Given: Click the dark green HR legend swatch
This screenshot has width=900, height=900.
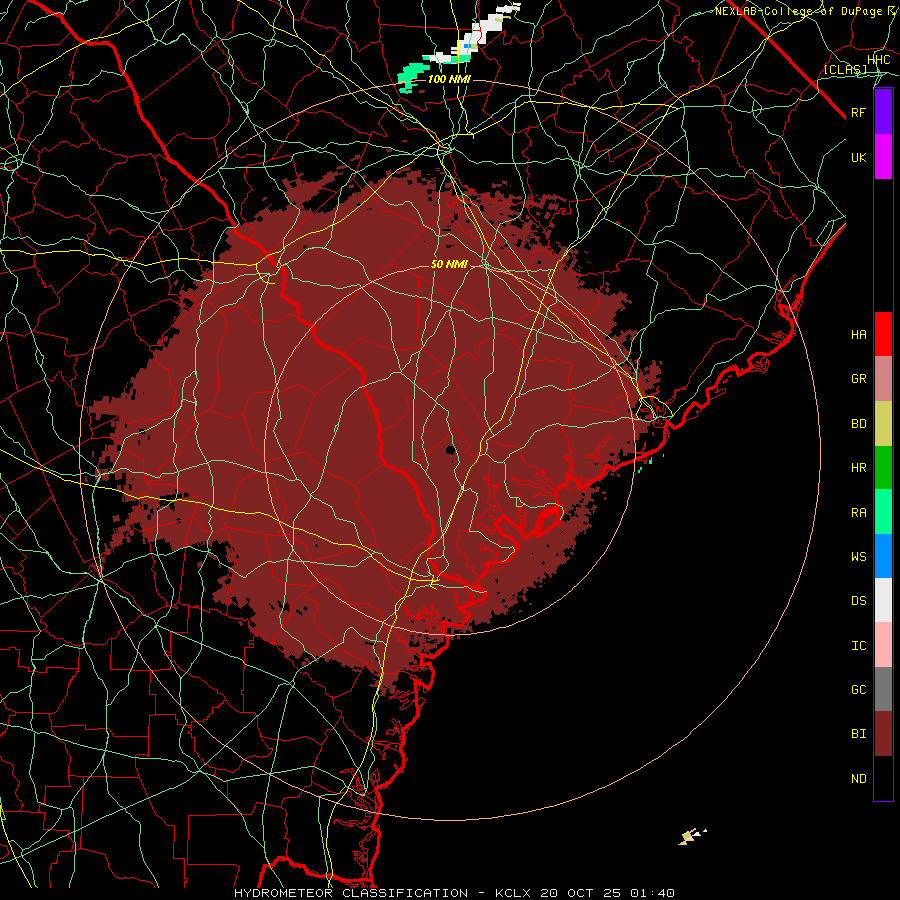Looking at the screenshot, I should point(883,468).
